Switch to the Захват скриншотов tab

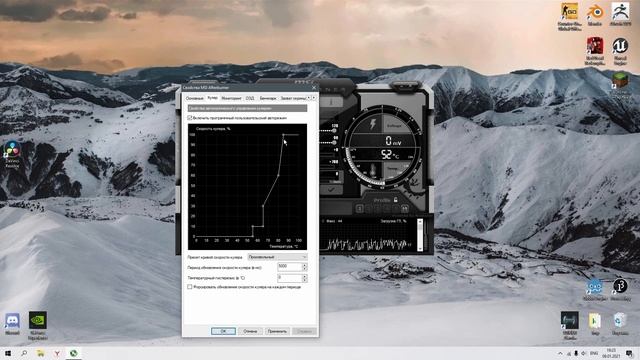(293, 98)
